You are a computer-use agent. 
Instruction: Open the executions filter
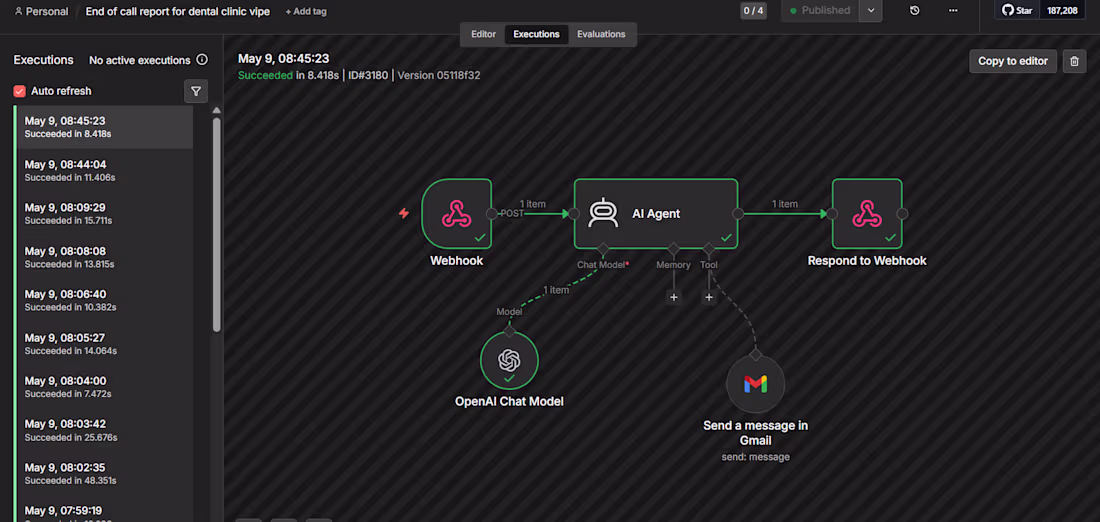point(196,91)
